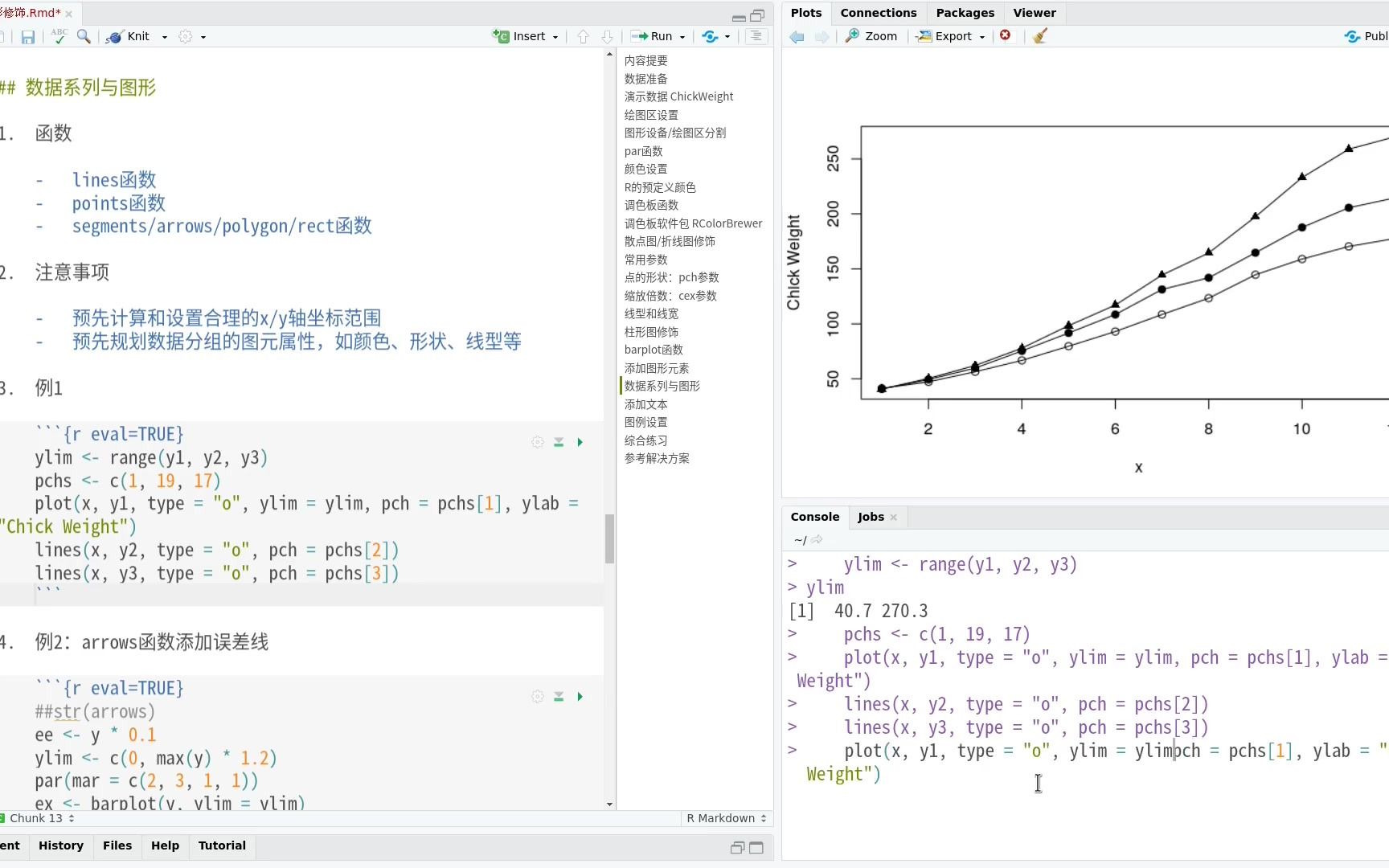Clear all plots with broom
Viewport: 1389px width, 868px height.
click(x=1040, y=36)
